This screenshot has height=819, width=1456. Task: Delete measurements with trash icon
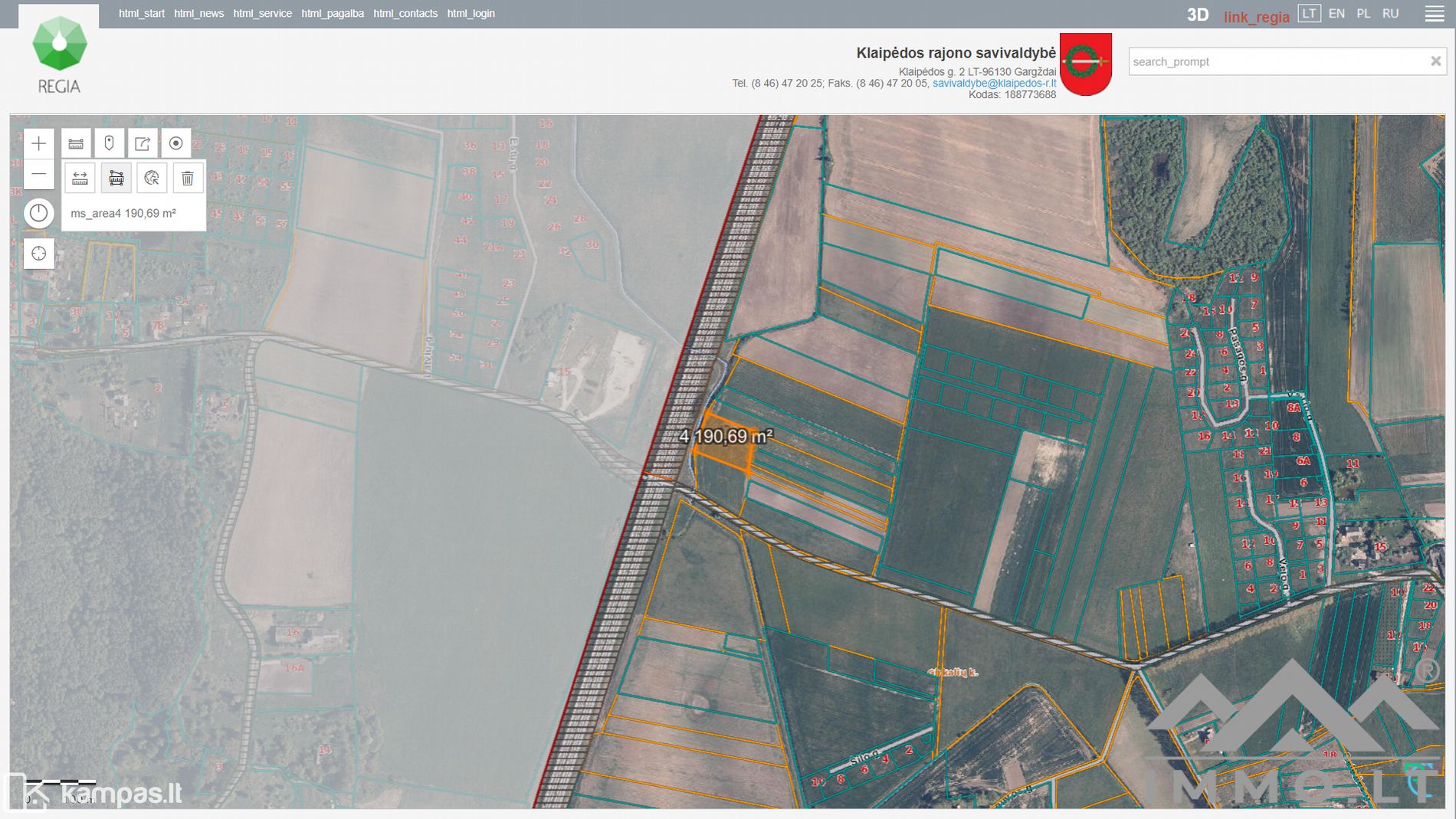click(187, 179)
